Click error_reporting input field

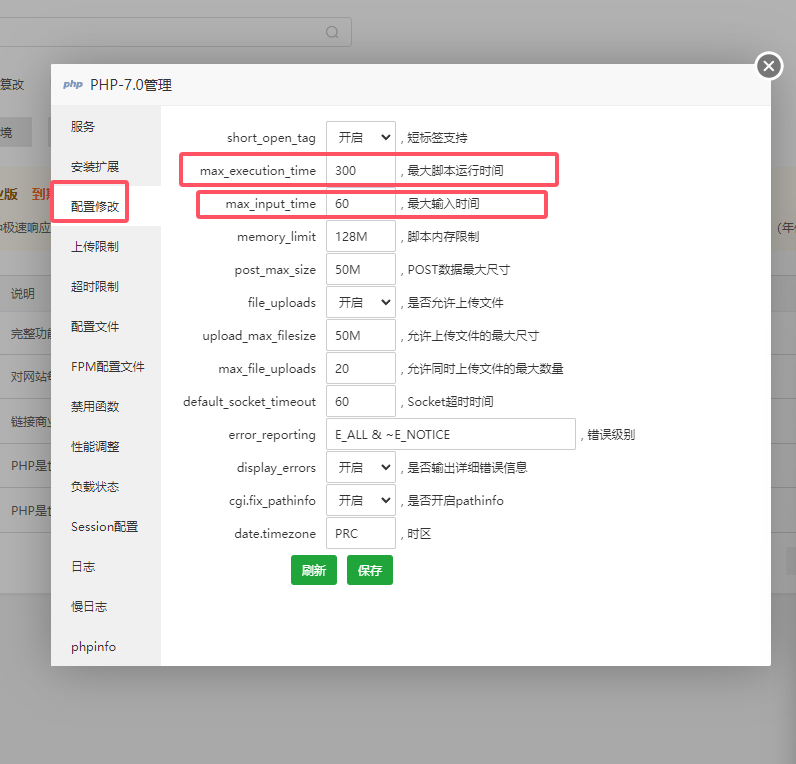(x=451, y=434)
